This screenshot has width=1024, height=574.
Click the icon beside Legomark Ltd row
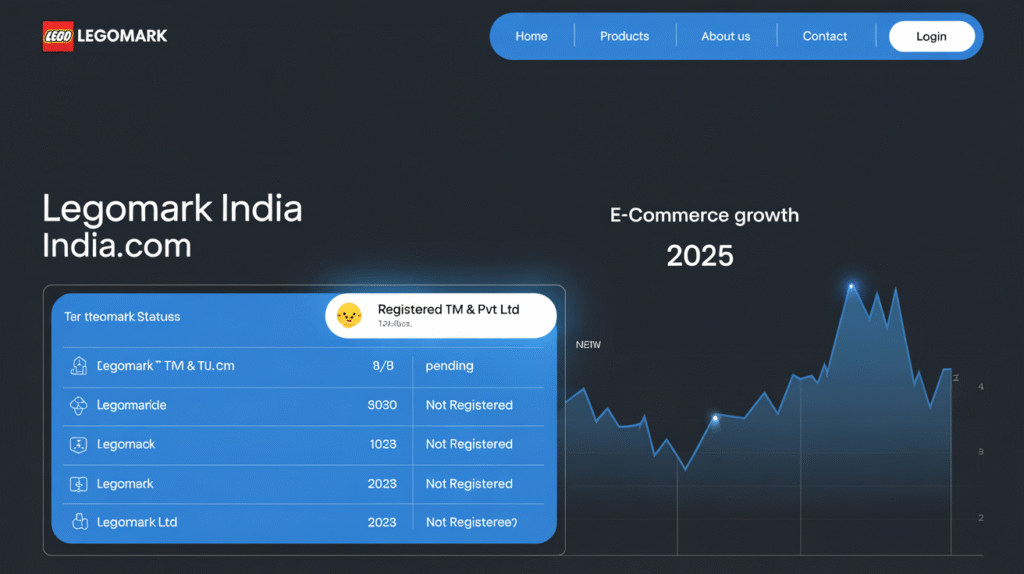click(x=80, y=522)
